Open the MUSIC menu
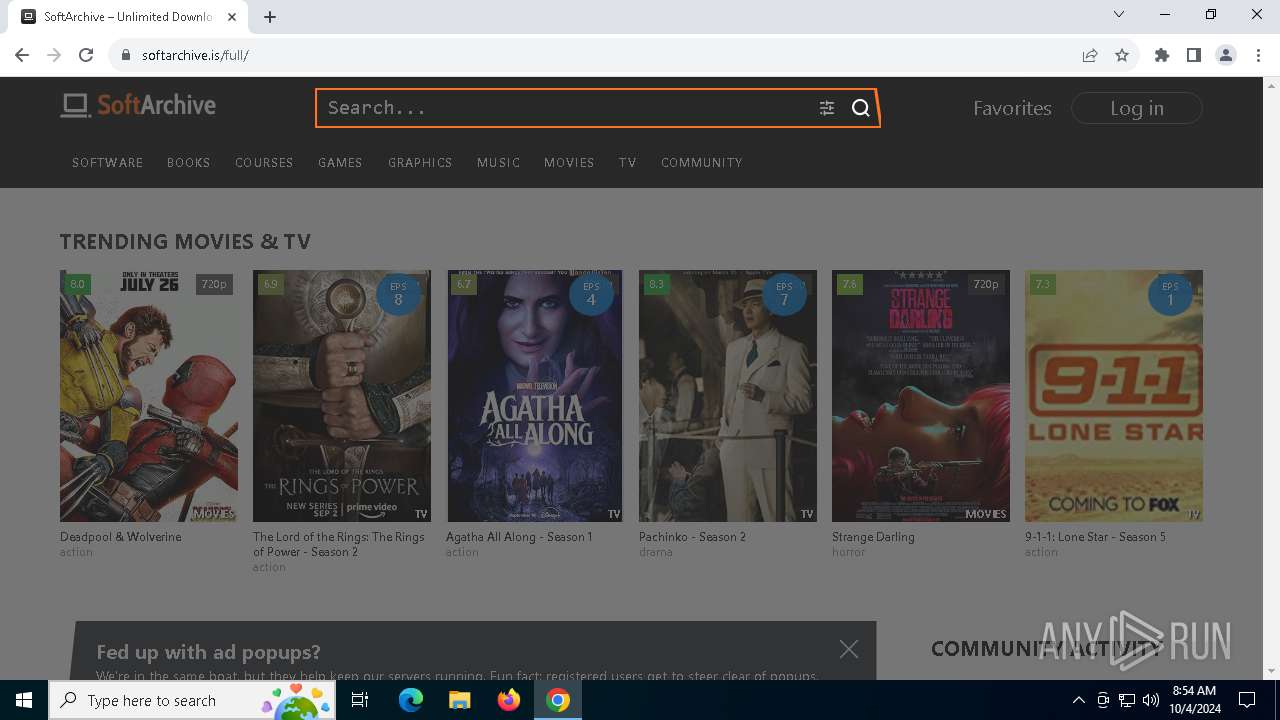The width and height of the screenshot is (1280, 720). (x=498, y=162)
